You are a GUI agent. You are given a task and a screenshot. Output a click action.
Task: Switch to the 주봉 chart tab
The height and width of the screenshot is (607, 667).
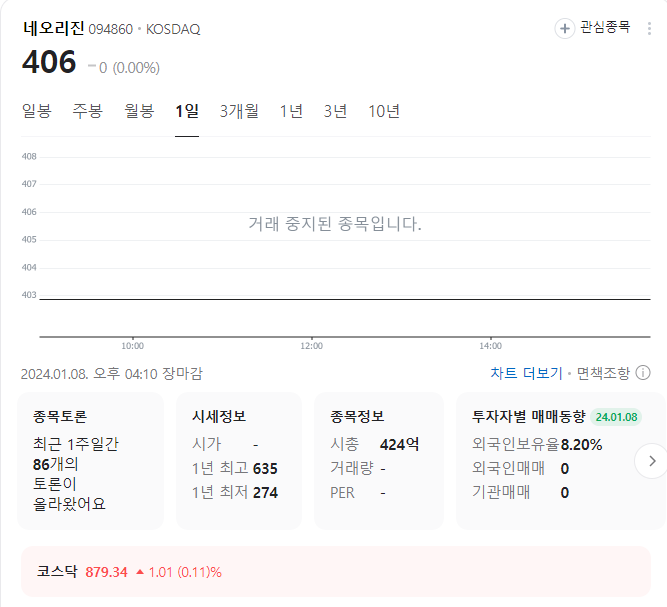tap(88, 111)
